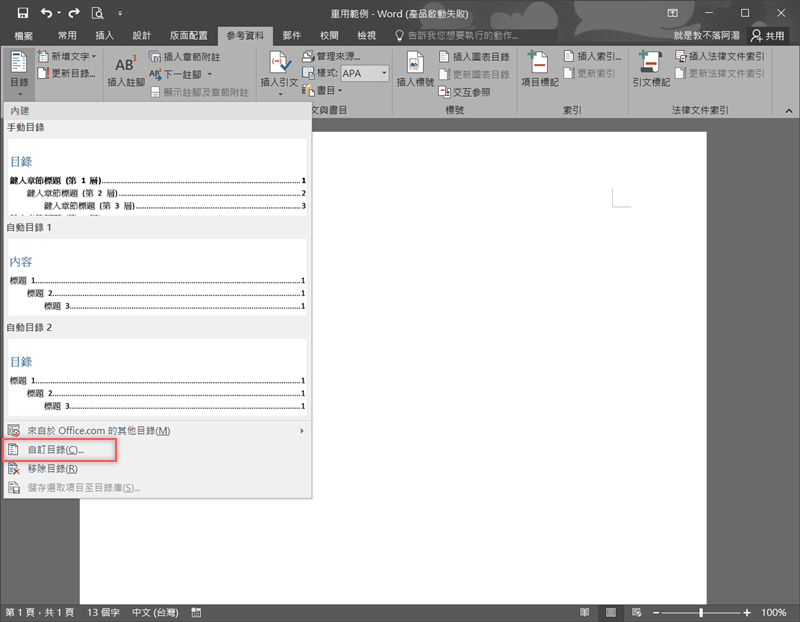Screen dimensions: 800x622
Task: Switch to Read Mode view in status bar
Action: pos(584,612)
